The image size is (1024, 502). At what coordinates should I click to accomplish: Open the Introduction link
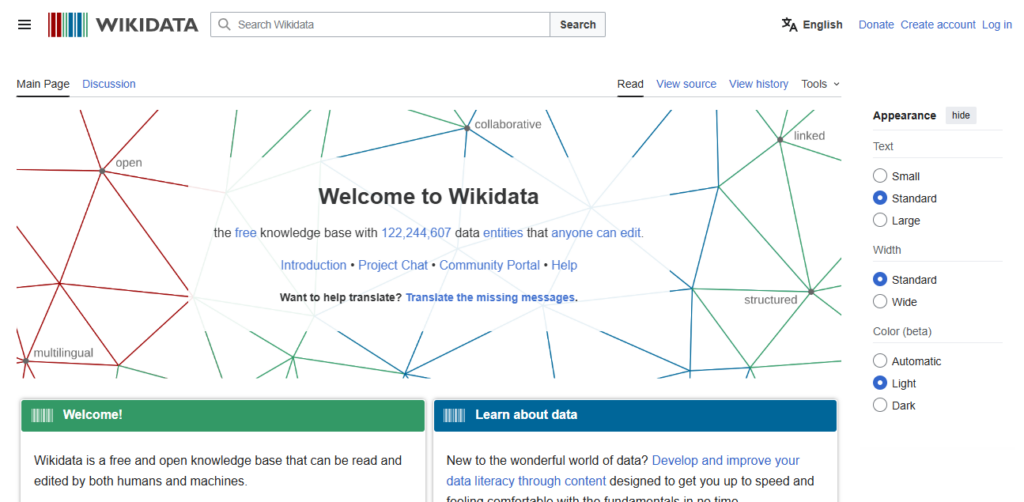point(313,265)
